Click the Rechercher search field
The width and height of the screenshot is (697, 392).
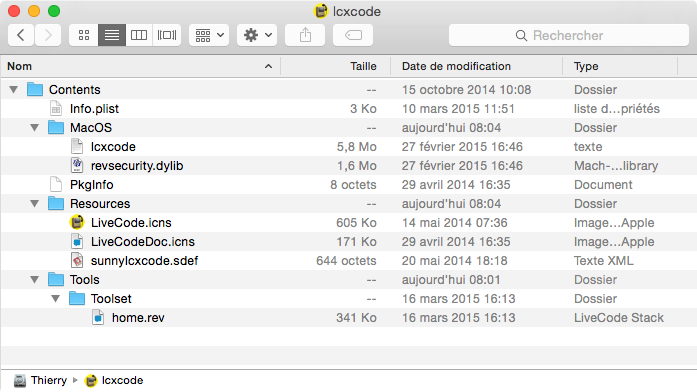569,35
